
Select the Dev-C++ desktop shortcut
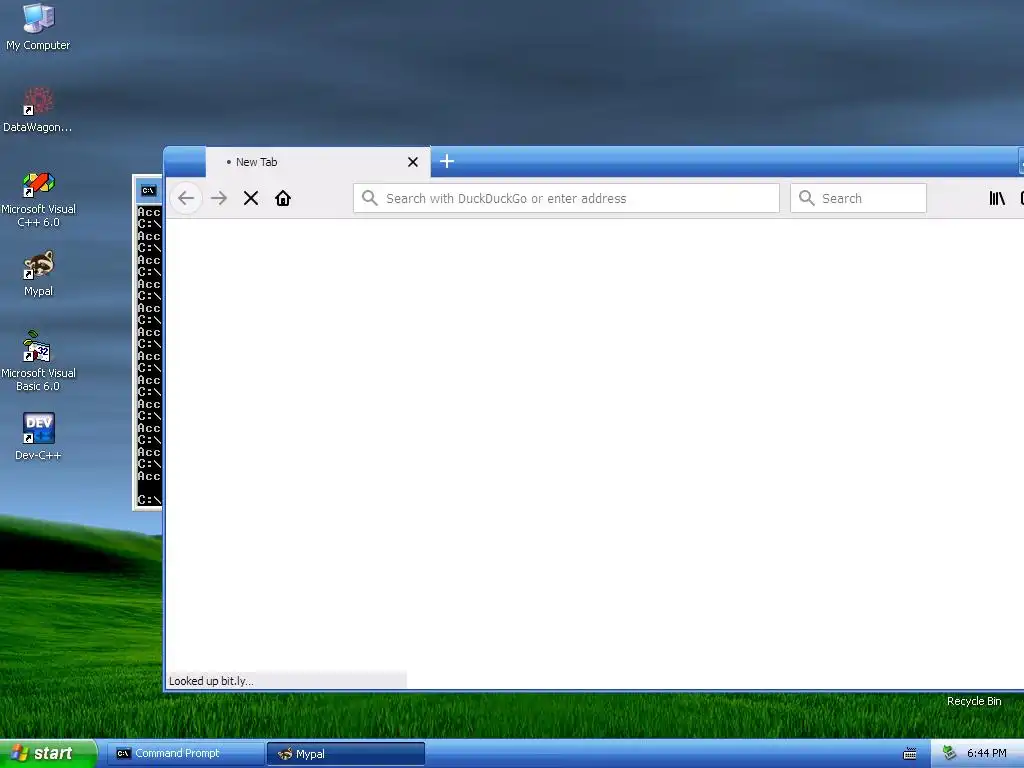click(38, 437)
